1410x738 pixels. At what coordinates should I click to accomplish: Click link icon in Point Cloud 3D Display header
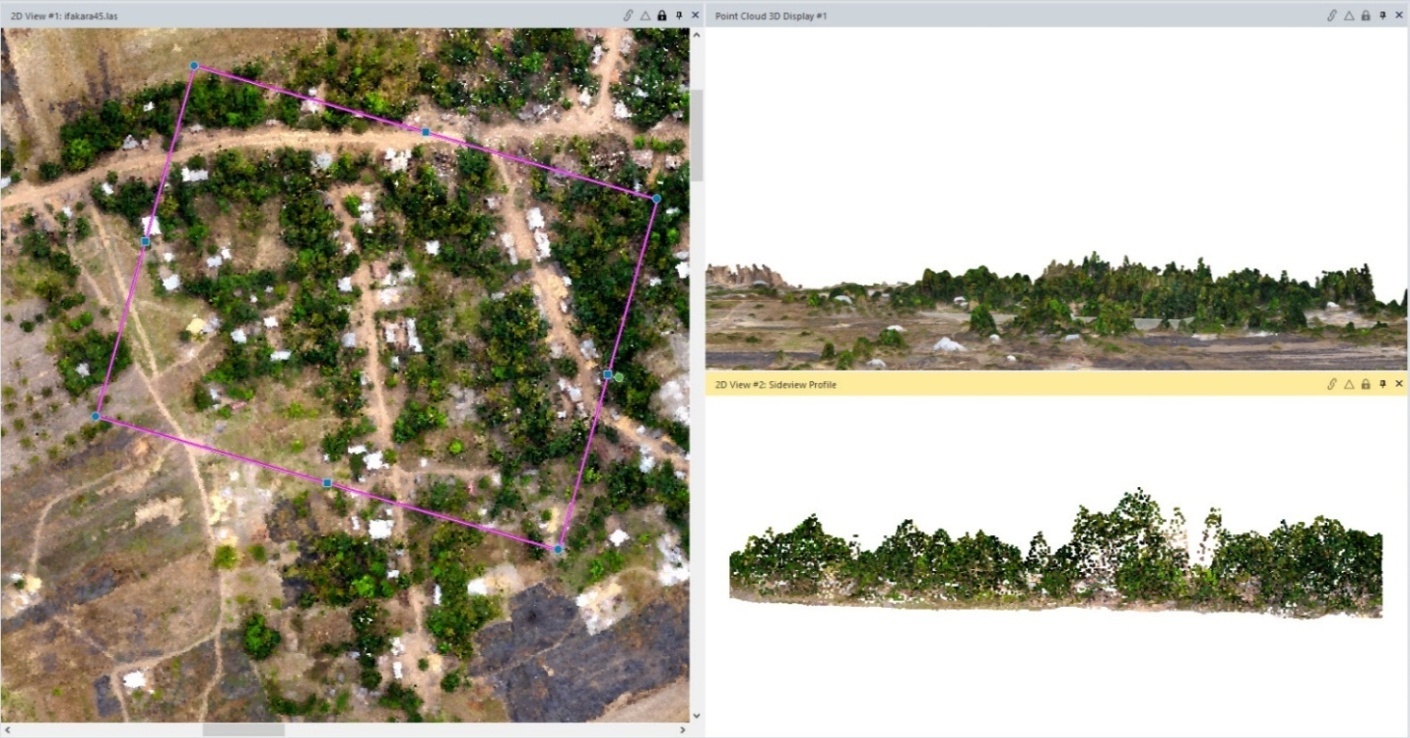click(1331, 15)
